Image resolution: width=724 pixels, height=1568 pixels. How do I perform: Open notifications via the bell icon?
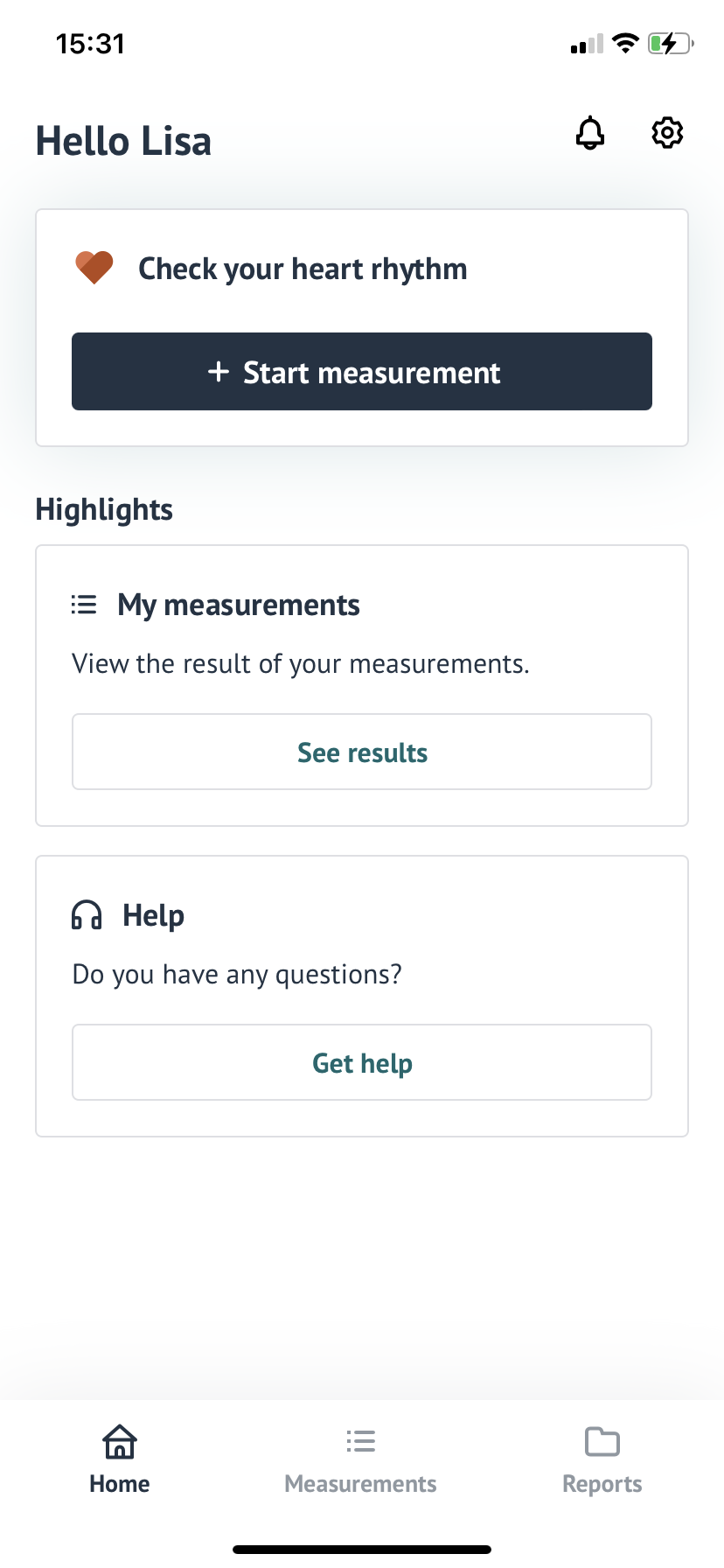point(590,133)
